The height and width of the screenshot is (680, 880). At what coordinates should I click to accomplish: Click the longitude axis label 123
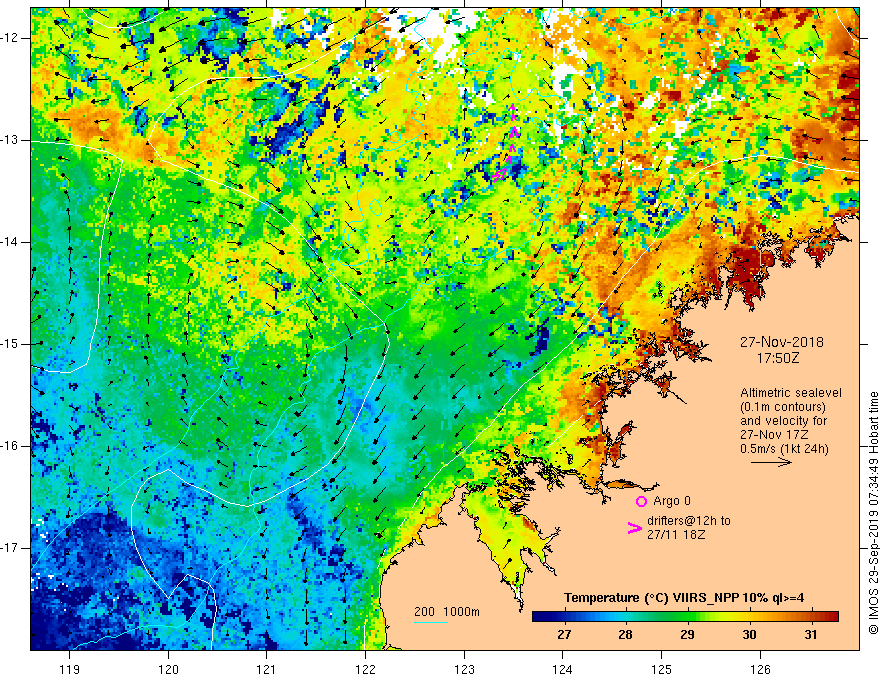point(464,669)
